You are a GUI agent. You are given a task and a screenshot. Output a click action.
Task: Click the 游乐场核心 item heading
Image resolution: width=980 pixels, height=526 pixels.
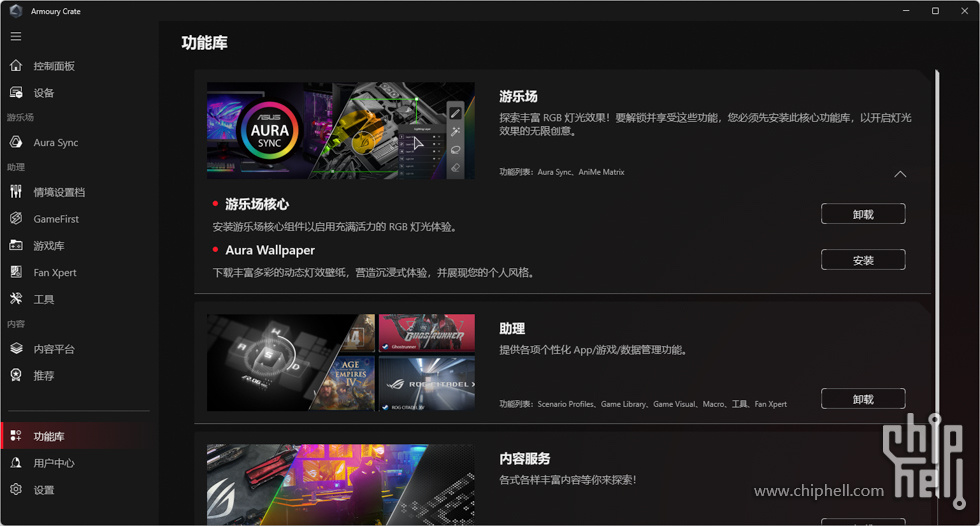[257, 204]
